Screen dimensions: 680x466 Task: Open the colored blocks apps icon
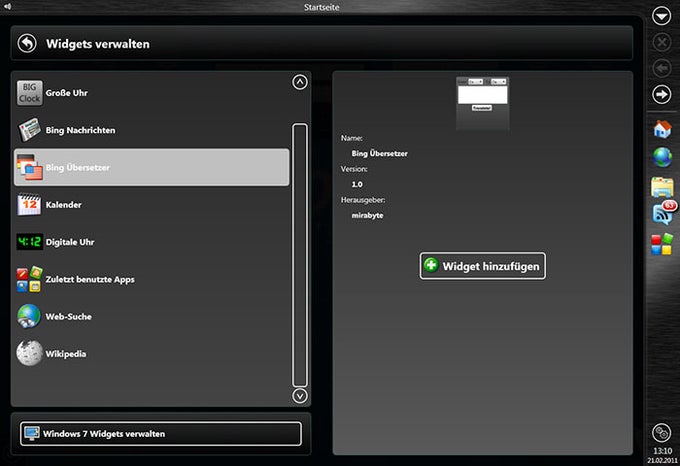coord(662,244)
